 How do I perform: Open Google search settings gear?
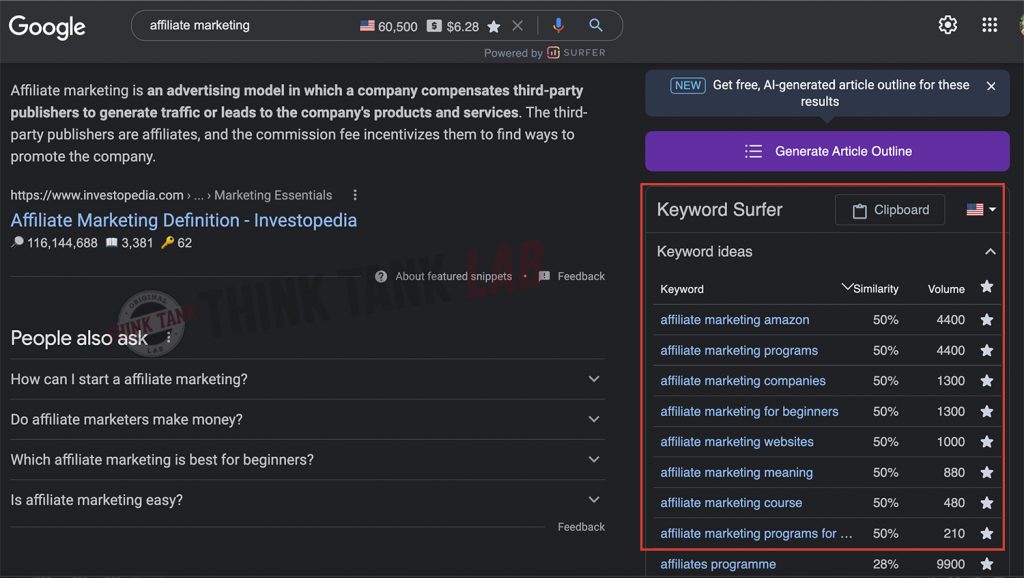coord(947,24)
